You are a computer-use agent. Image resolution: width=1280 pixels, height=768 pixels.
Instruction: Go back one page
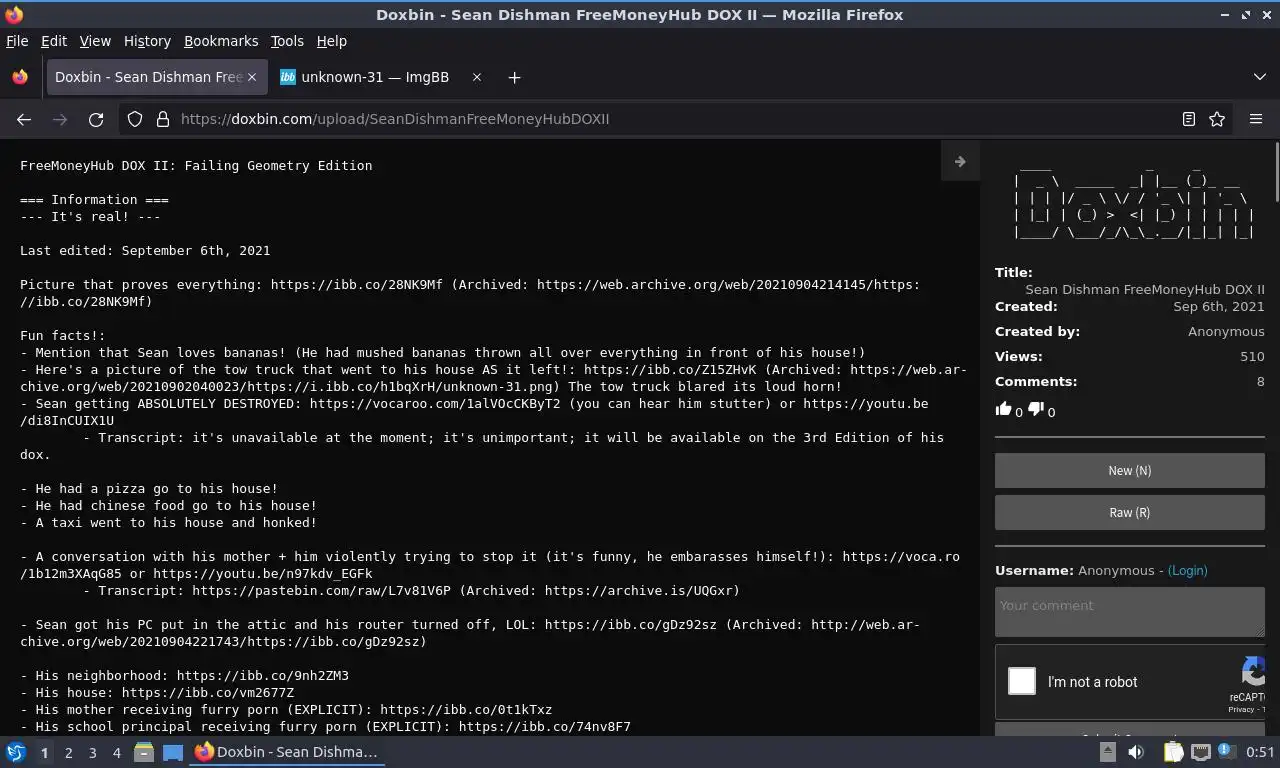pyautogui.click(x=24, y=119)
